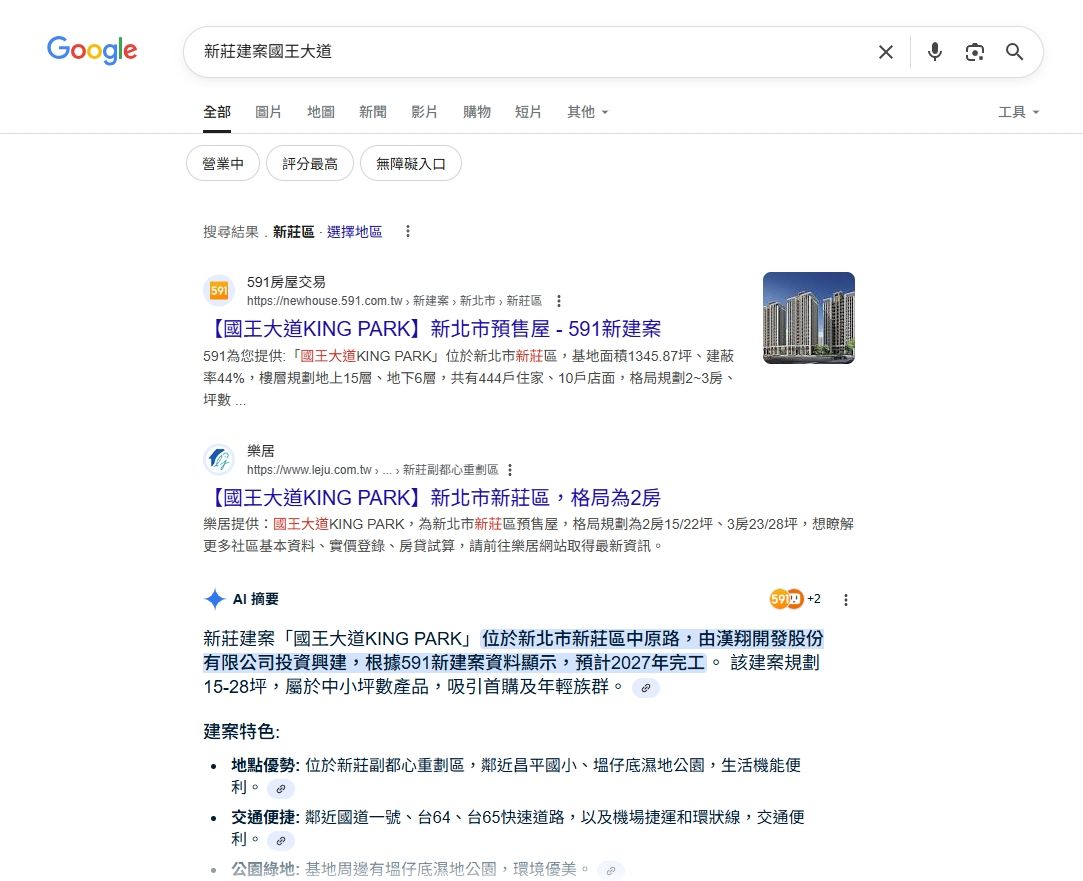Click the 樂居 site favicon
The width and height of the screenshot is (1083, 881).
tap(219, 459)
